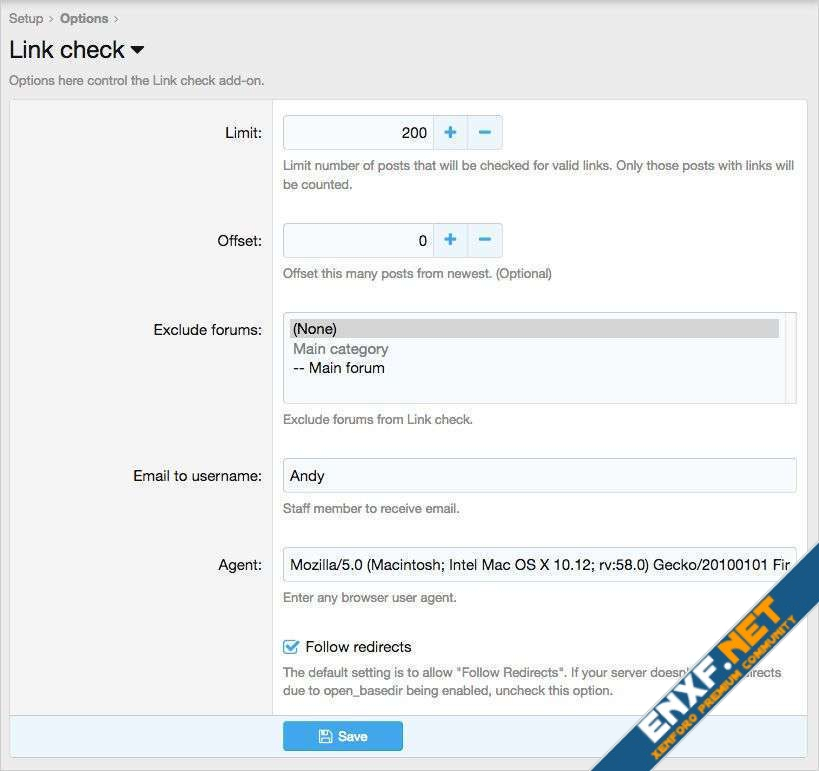
Task: Click the Link check page heading
Action: tap(67, 50)
